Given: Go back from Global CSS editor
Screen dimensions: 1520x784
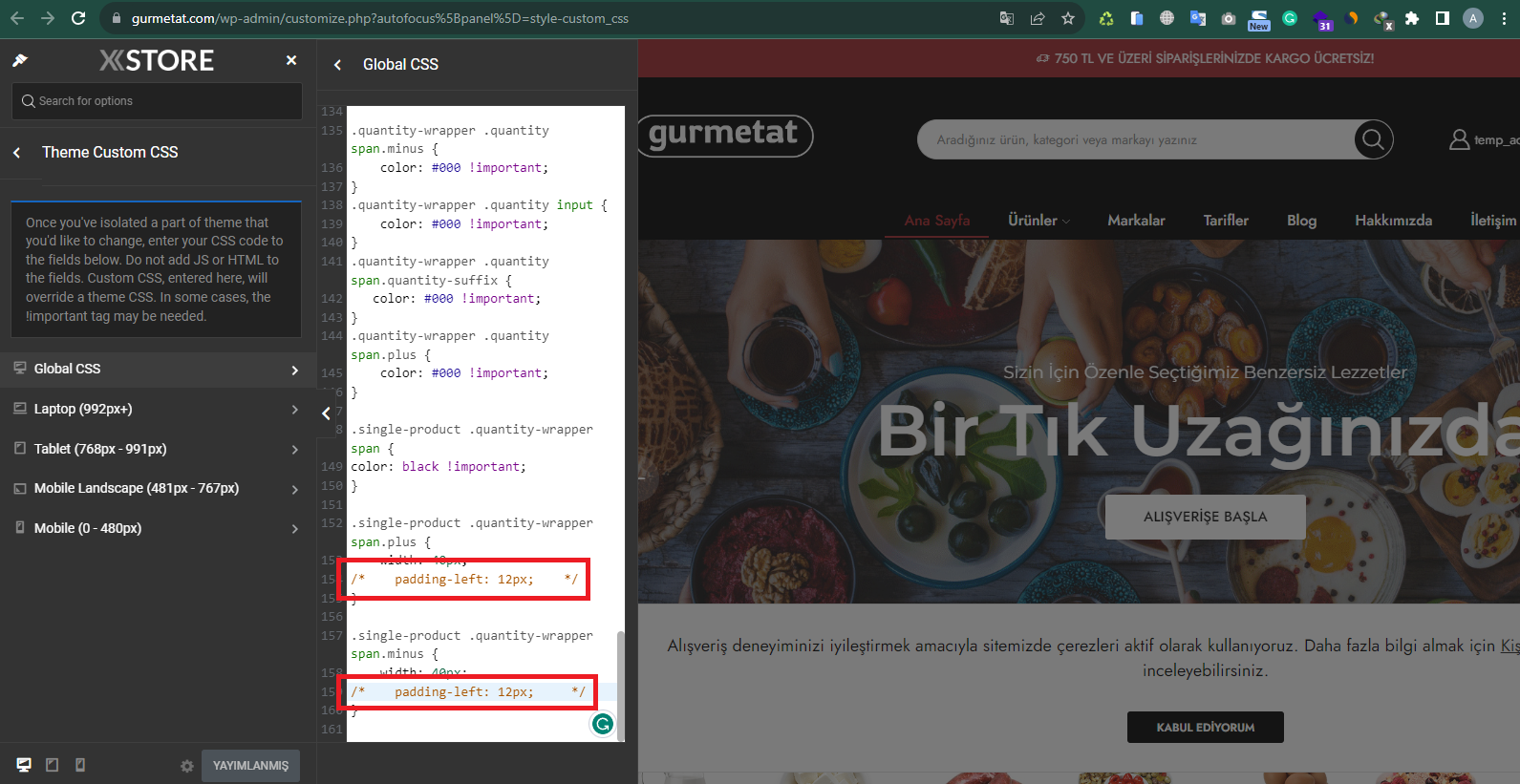Looking at the screenshot, I should tap(337, 65).
